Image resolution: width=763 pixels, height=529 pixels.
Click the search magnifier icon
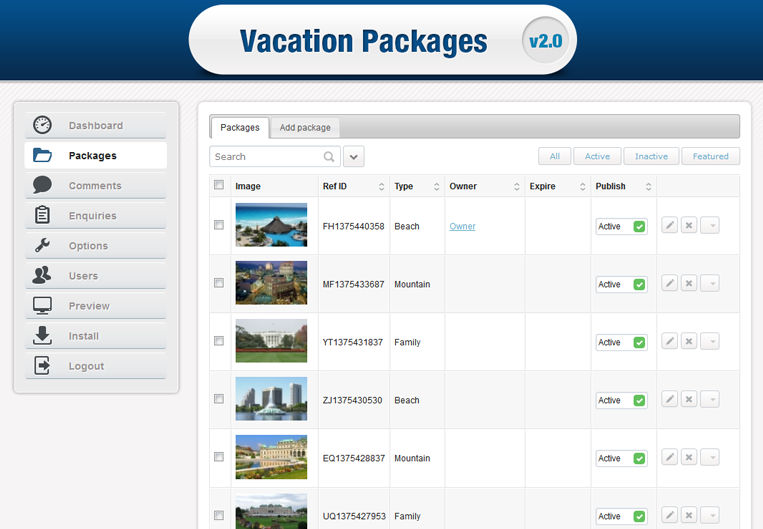329,157
